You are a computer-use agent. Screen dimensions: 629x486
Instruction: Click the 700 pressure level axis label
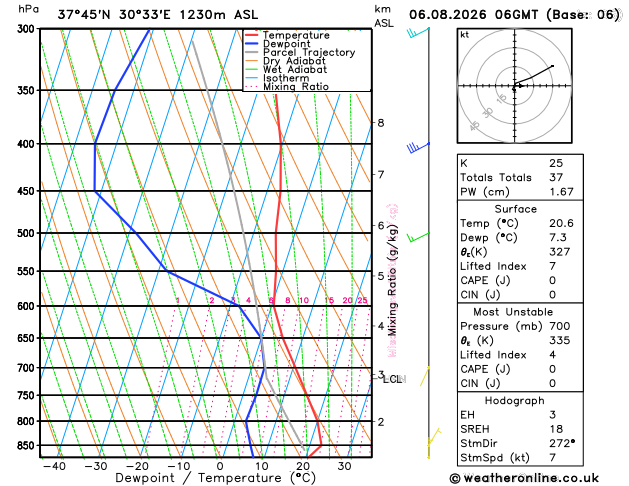26,368
